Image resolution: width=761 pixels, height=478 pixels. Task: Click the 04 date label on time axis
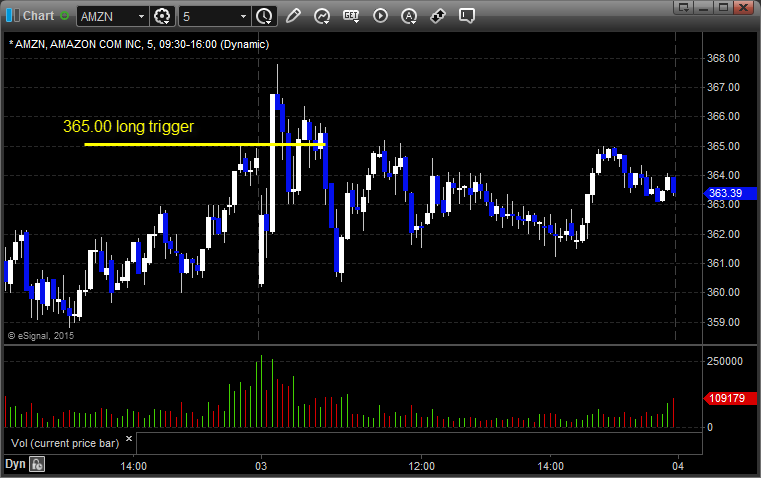(x=678, y=466)
